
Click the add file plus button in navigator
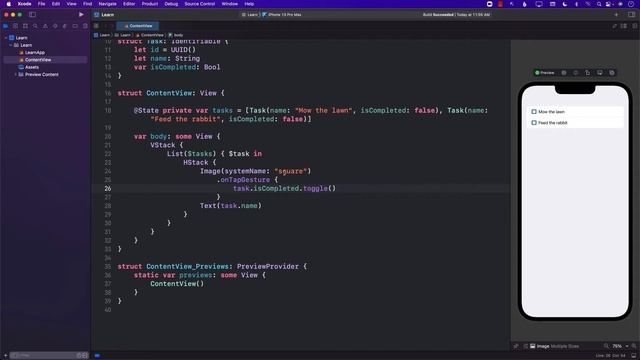[x=5, y=356]
